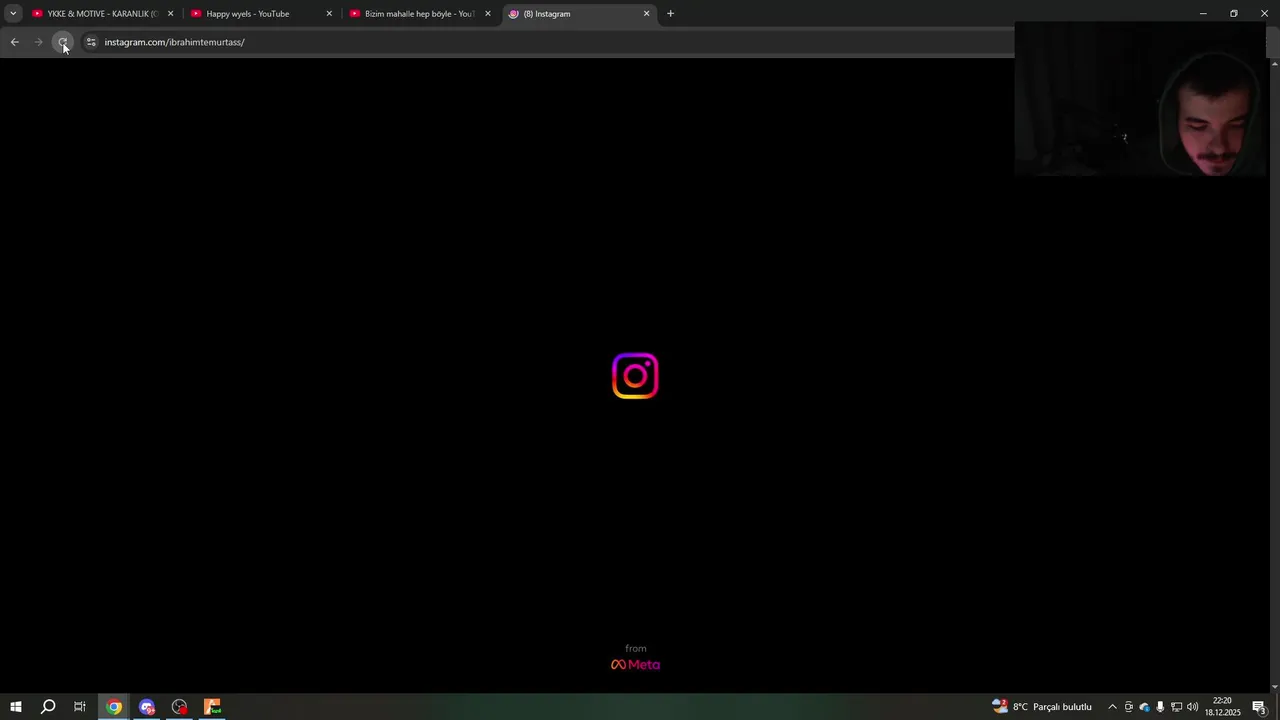Restore down the Chrome window

pyautogui.click(x=1234, y=14)
